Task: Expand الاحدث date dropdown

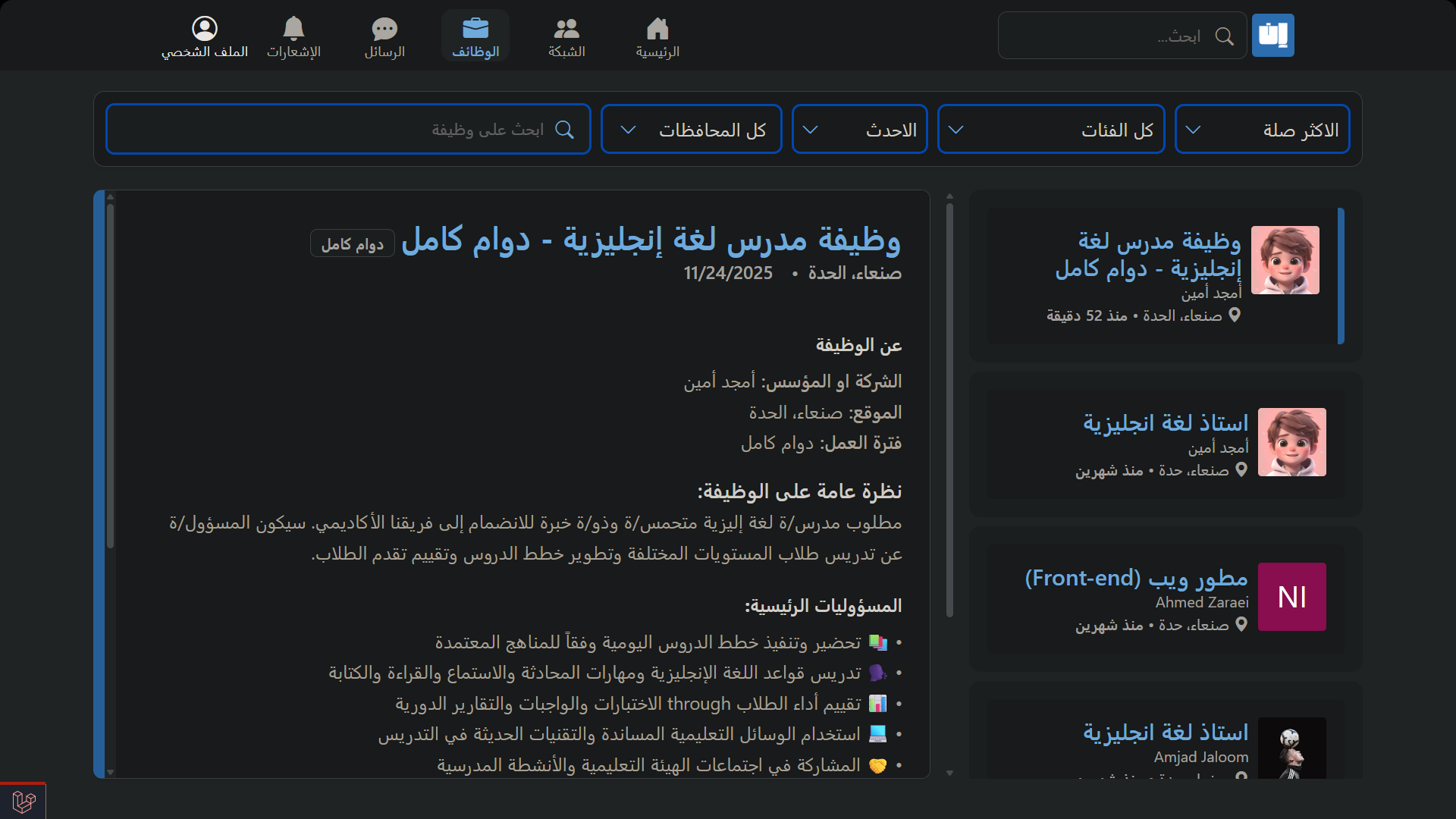Action: 859,130
